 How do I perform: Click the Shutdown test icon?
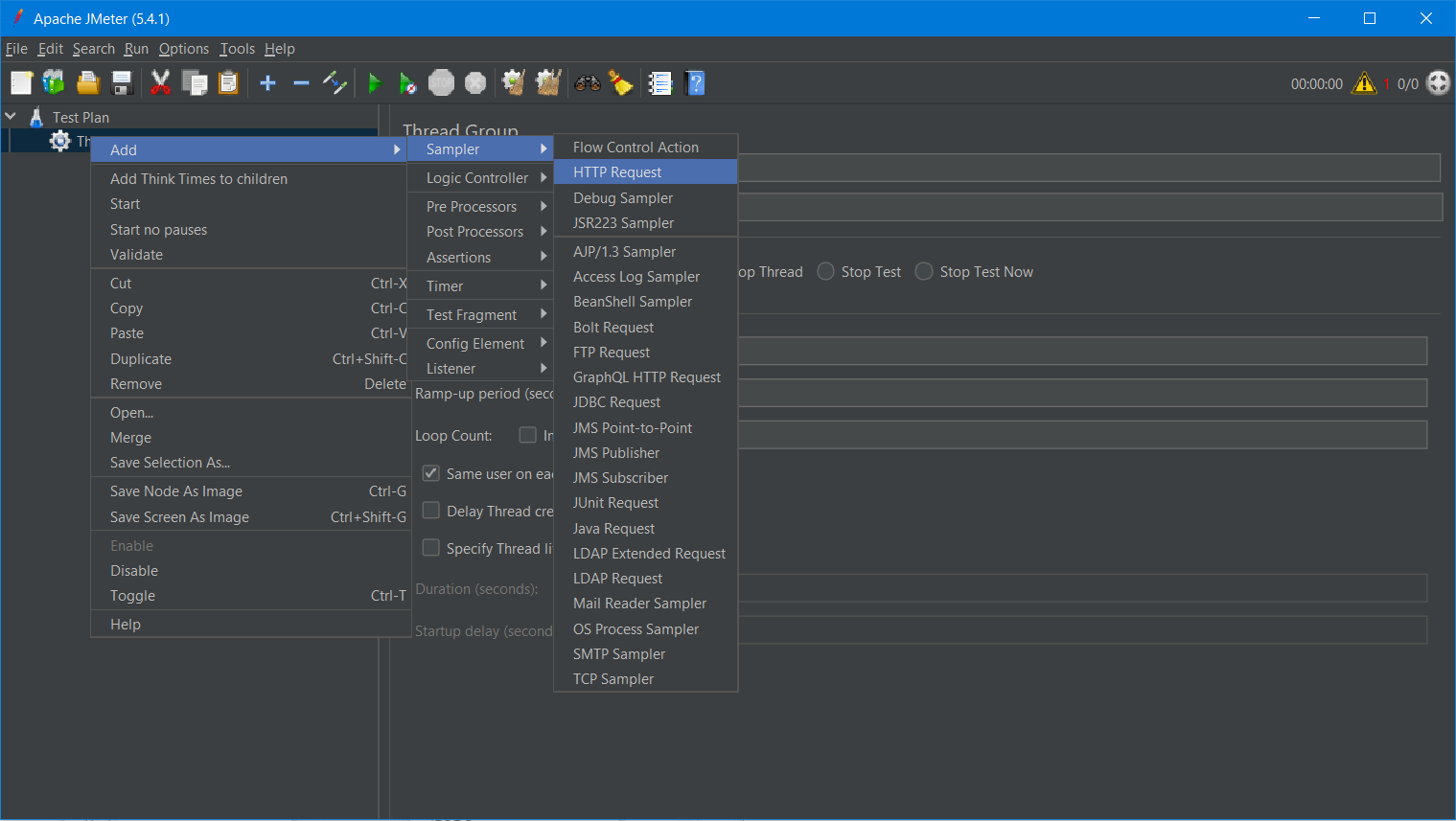pyautogui.click(x=475, y=83)
